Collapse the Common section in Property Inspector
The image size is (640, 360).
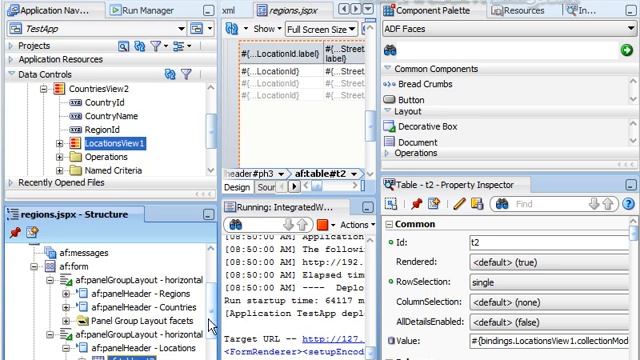click(389, 224)
